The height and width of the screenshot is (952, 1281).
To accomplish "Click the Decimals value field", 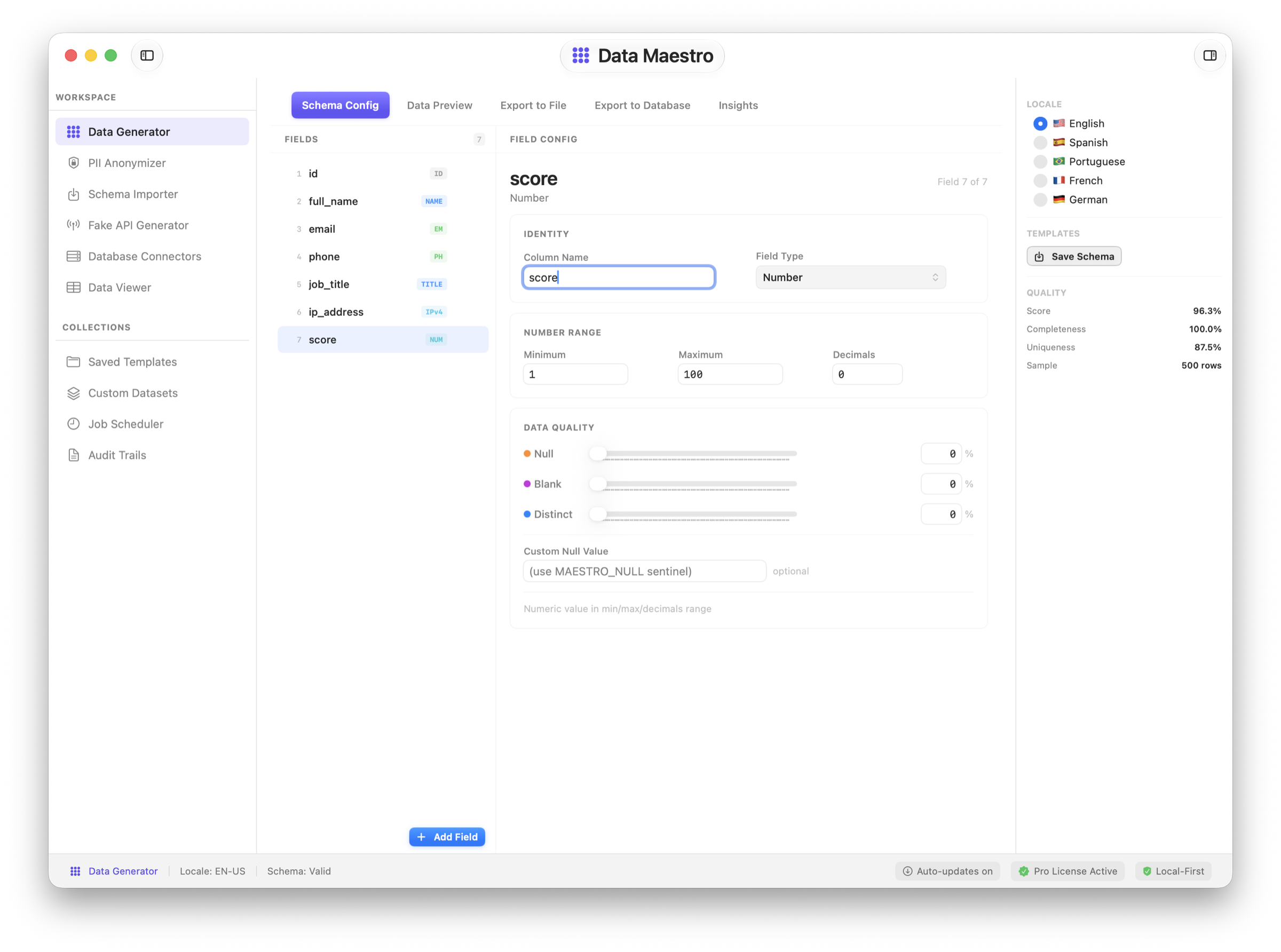I will click(867, 374).
